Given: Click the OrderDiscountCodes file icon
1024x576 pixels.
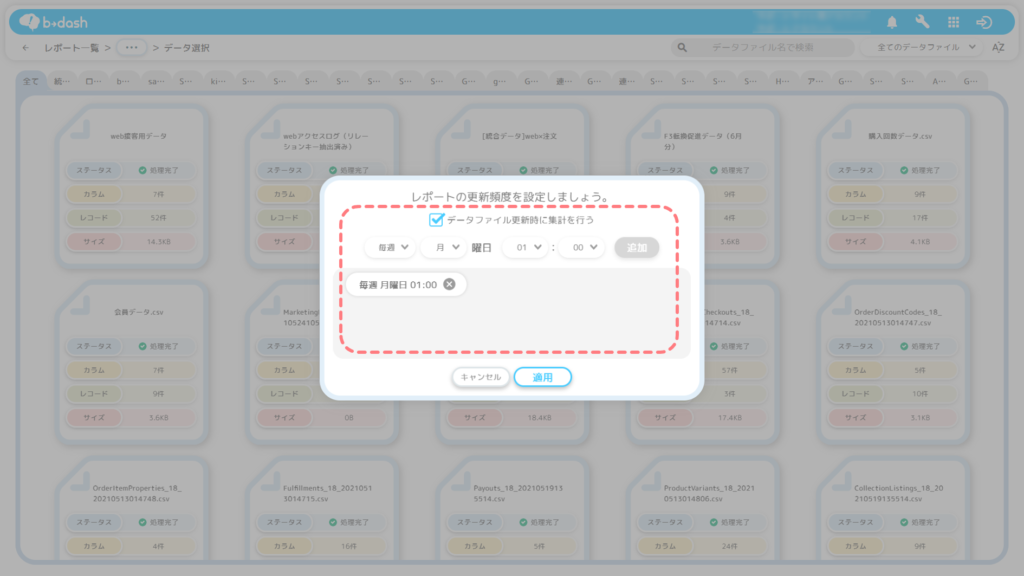Looking at the screenshot, I should click(842, 305).
